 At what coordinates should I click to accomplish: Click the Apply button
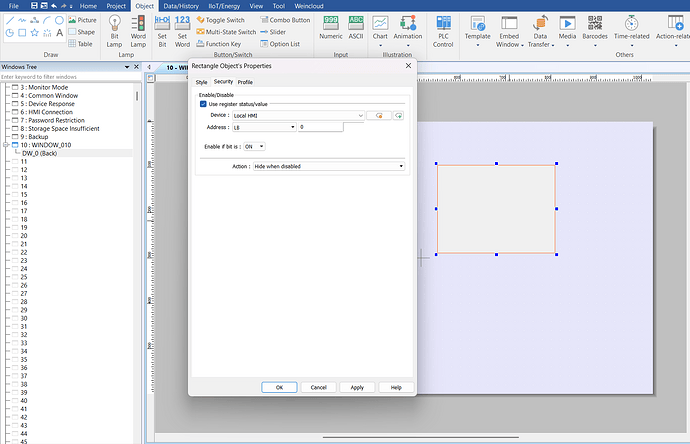[357, 387]
